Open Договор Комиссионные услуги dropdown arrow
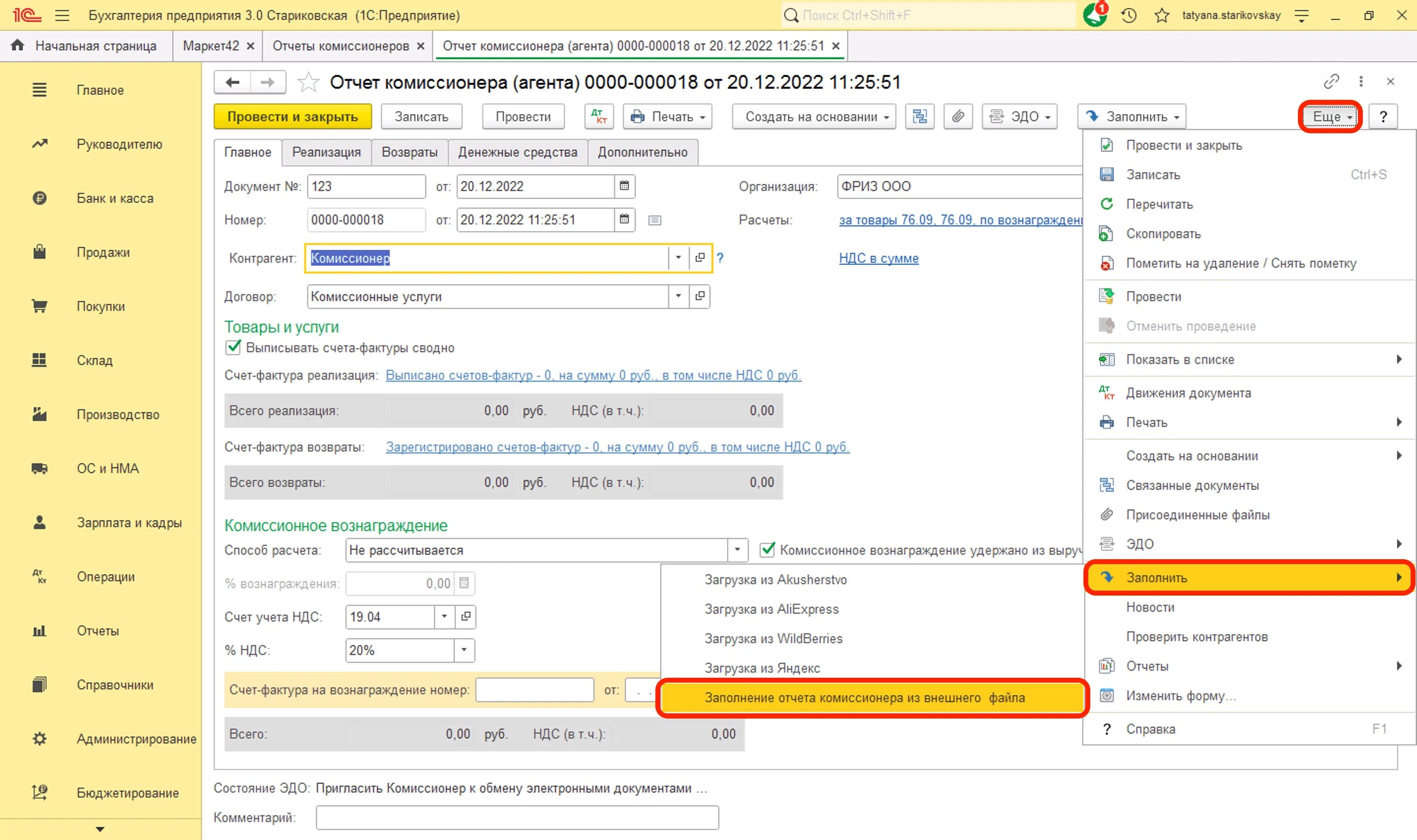The width and height of the screenshot is (1417, 840). [x=678, y=296]
